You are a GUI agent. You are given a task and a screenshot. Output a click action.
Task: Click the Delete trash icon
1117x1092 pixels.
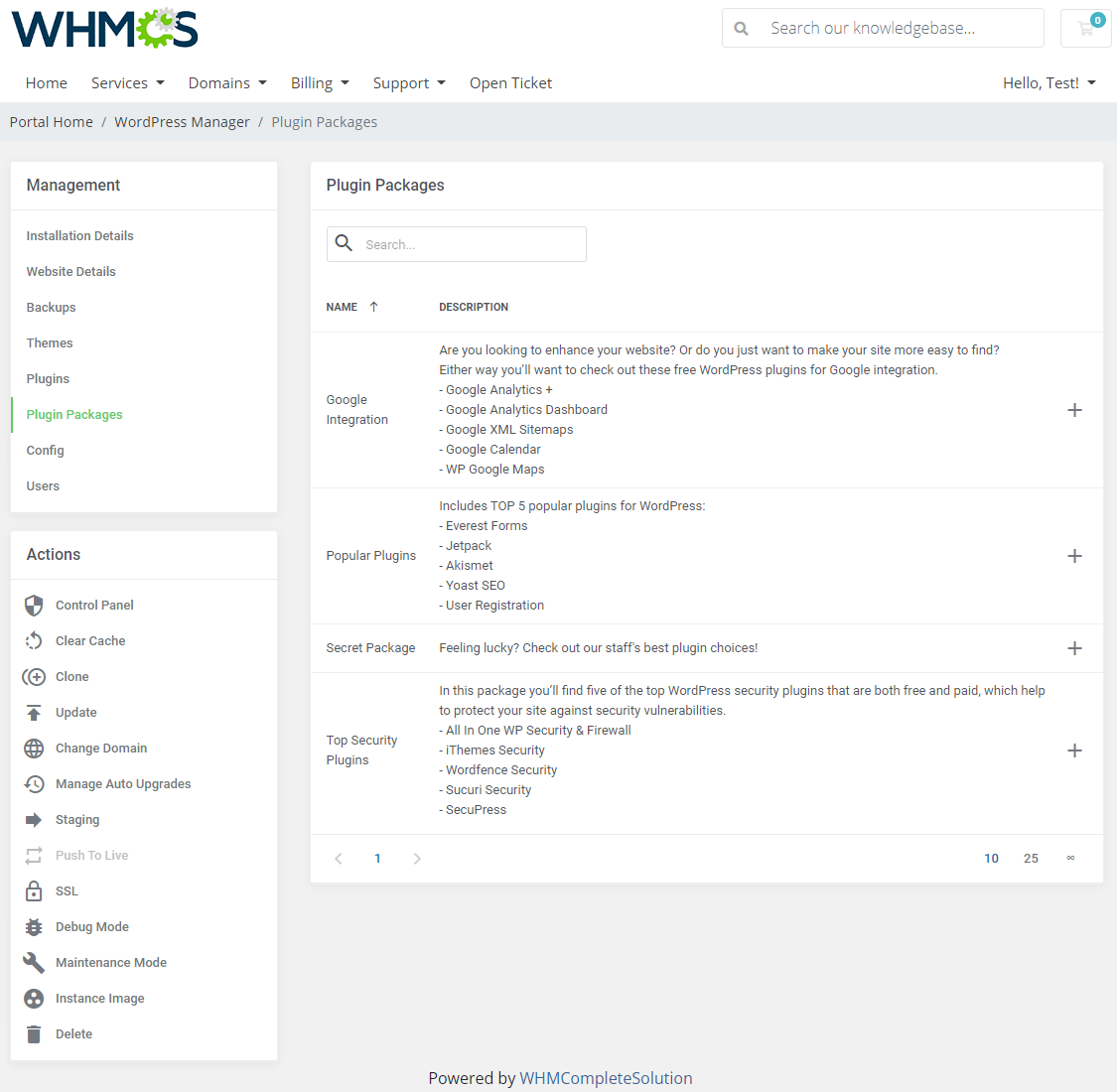click(x=35, y=1033)
